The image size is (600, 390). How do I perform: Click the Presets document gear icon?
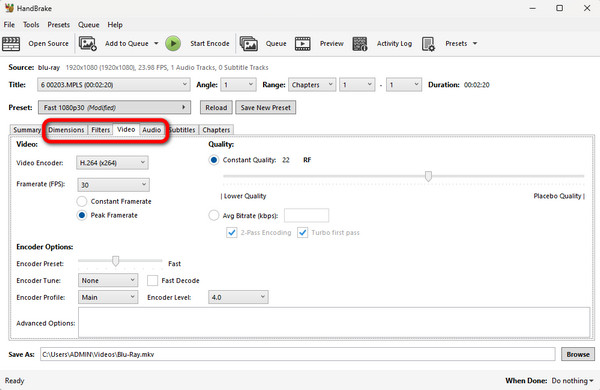(x=428, y=44)
